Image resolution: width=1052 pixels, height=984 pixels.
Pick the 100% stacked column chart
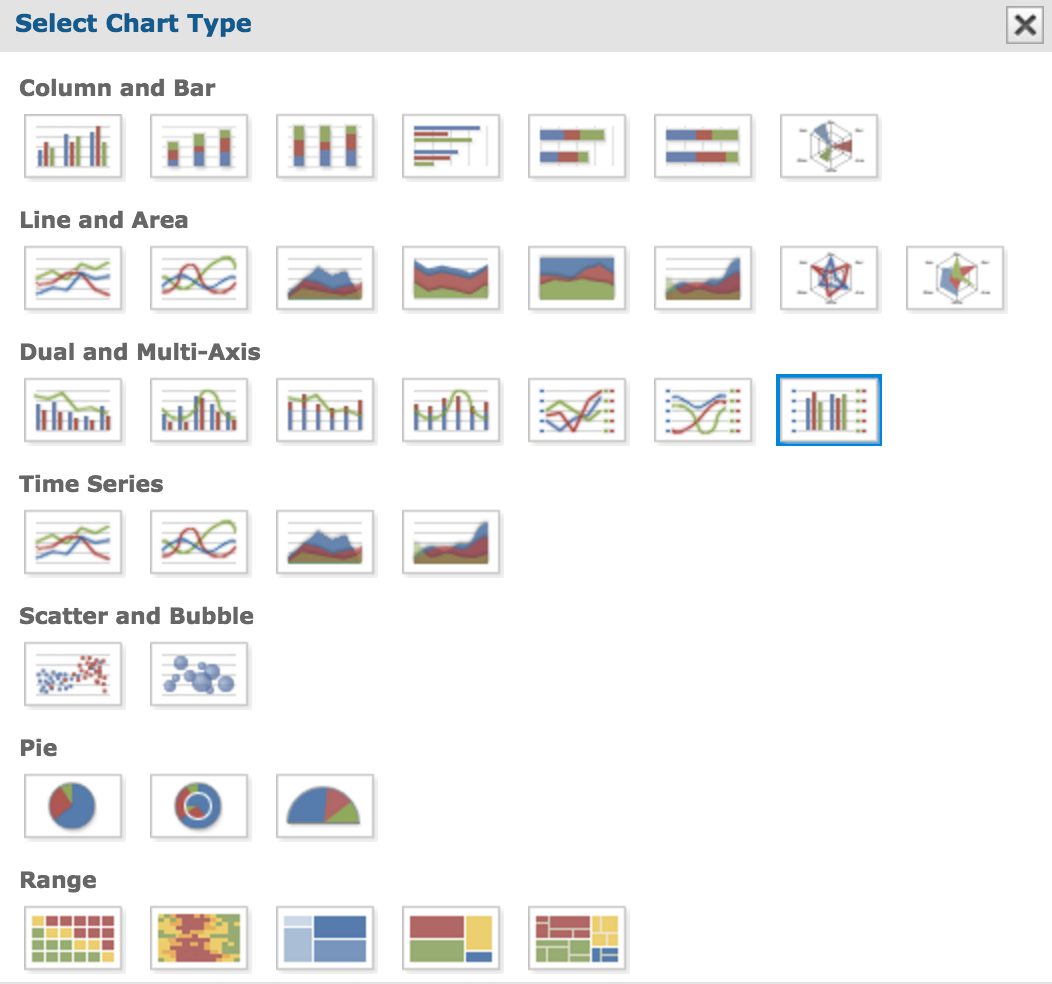click(325, 146)
